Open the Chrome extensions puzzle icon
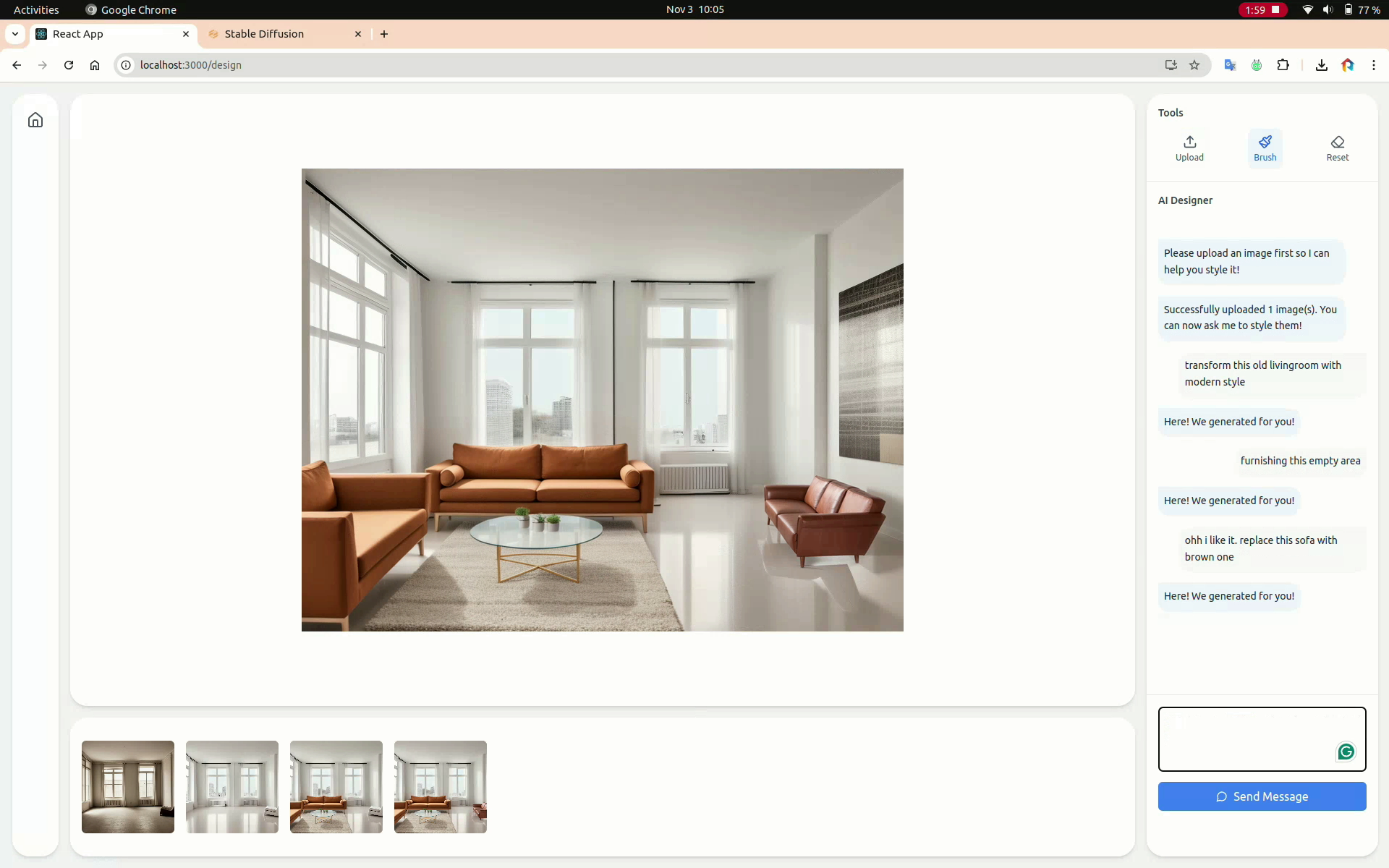Viewport: 1389px width, 868px height. coord(1283,65)
